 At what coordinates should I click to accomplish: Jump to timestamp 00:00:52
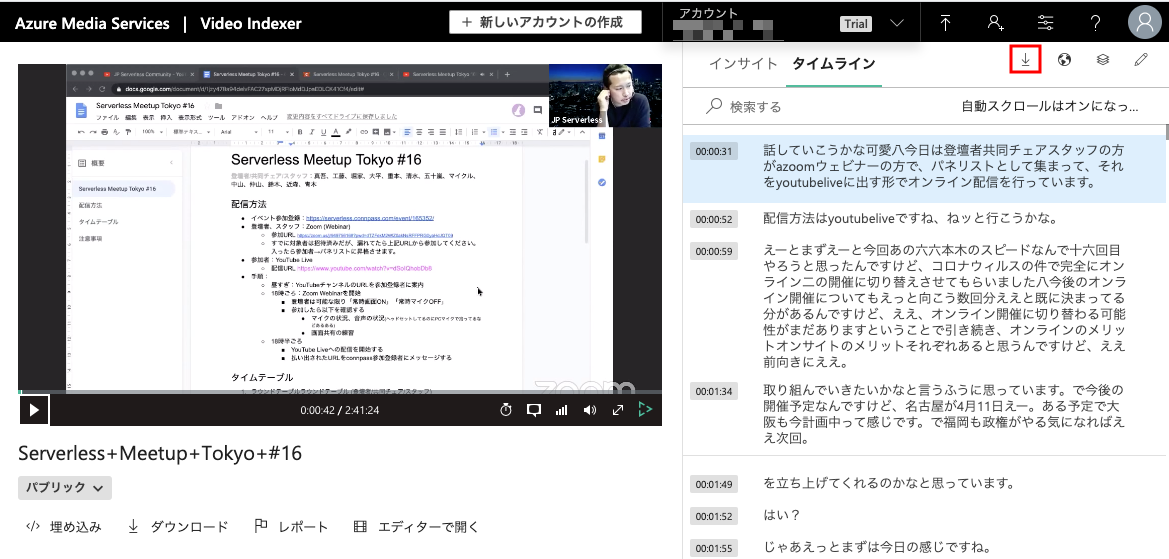pyautogui.click(x=713, y=219)
